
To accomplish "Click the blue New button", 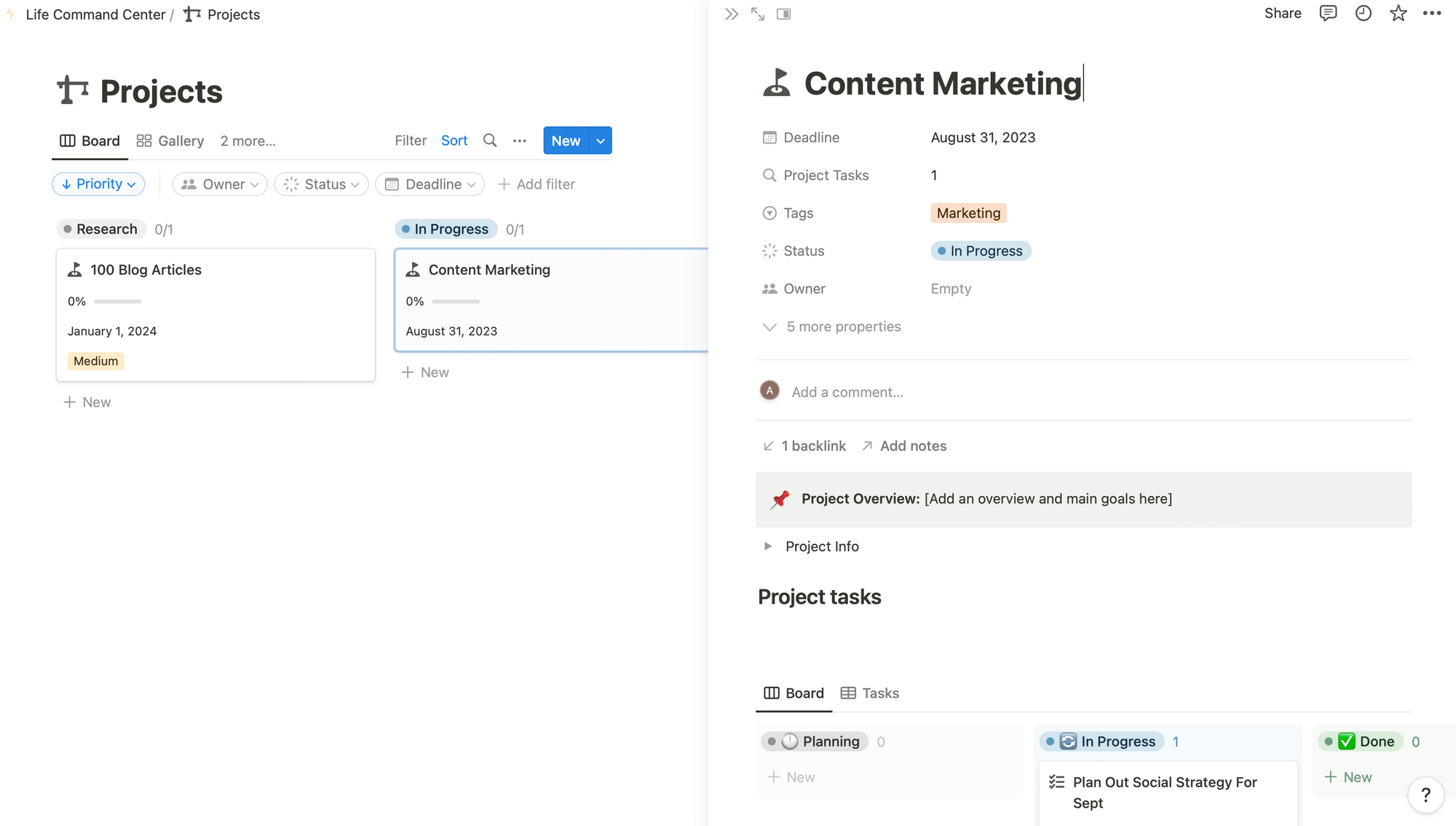I will pyautogui.click(x=566, y=140).
